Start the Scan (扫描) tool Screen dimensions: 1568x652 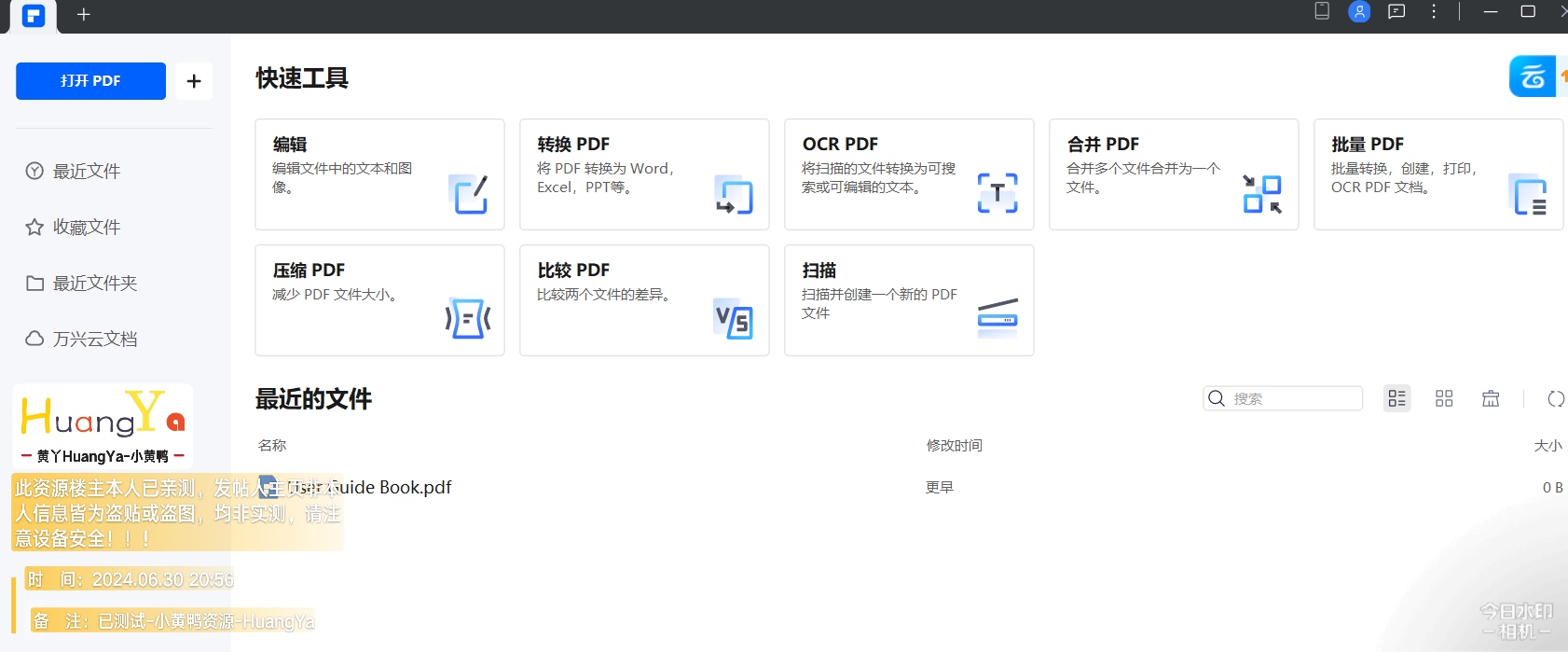coord(909,300)
